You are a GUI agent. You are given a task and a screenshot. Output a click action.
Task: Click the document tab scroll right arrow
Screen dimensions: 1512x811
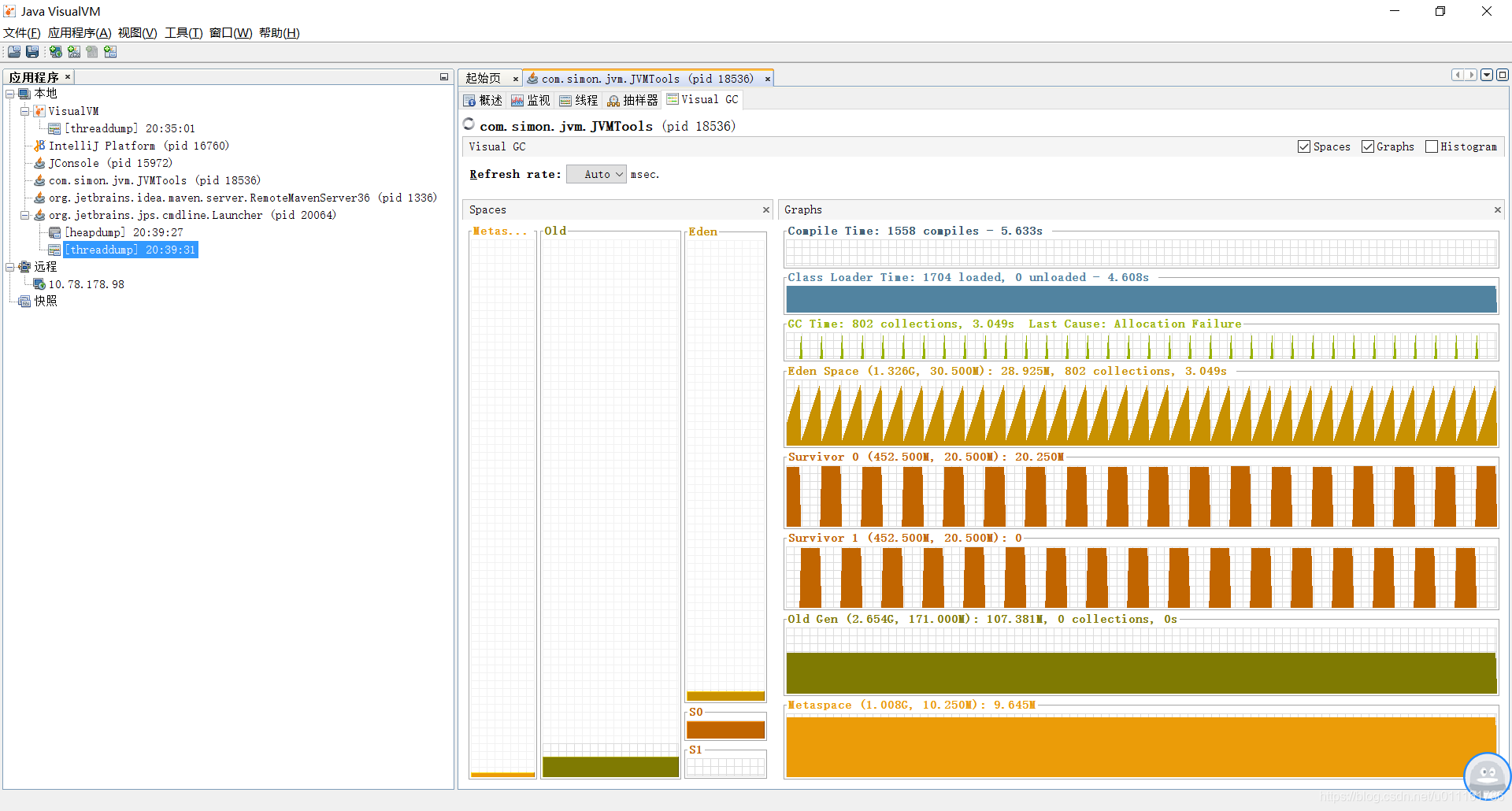tap(1470, 75)
